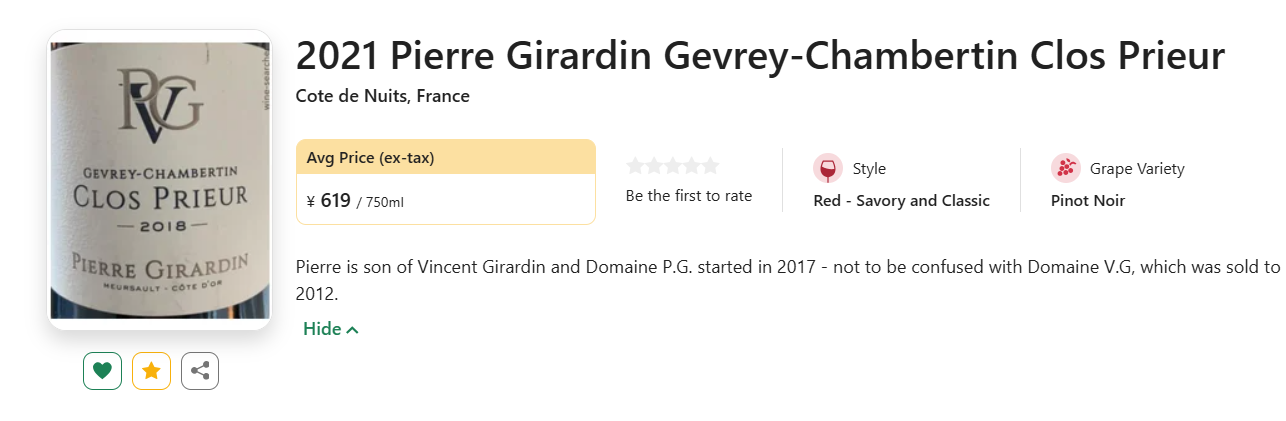Screen dimensions: 1286x421
Task: Select the fourth rating star
Action: (692, 166)
